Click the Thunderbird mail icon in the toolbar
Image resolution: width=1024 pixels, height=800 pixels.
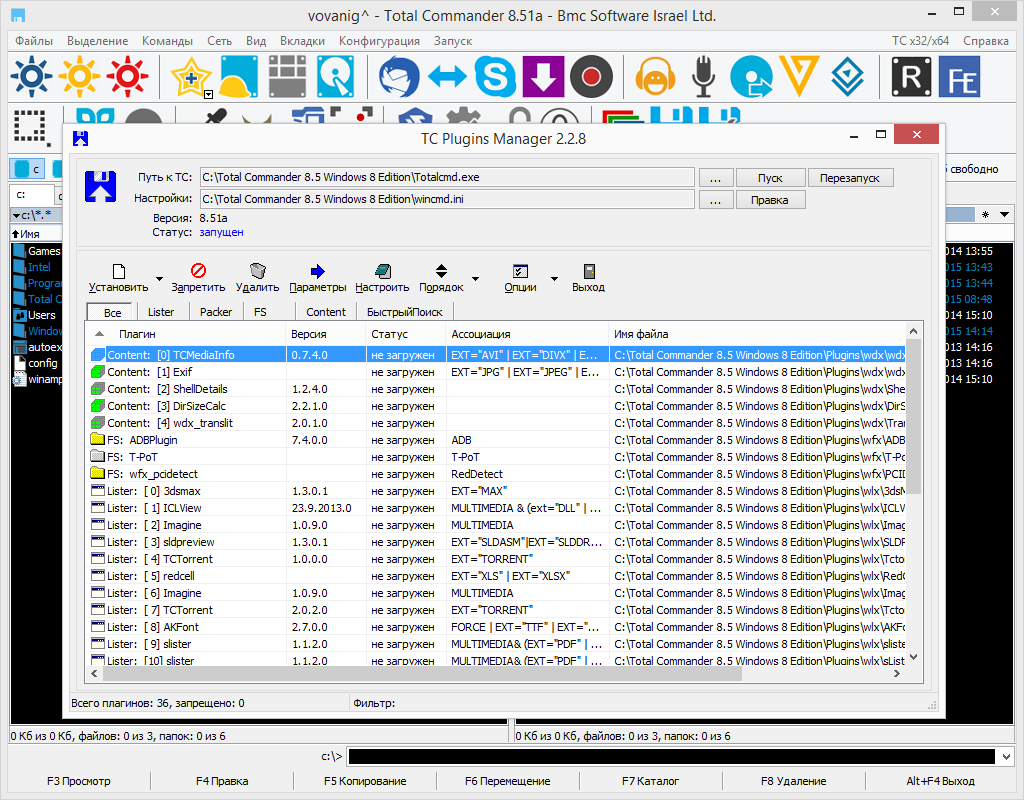tap(399, 77)
